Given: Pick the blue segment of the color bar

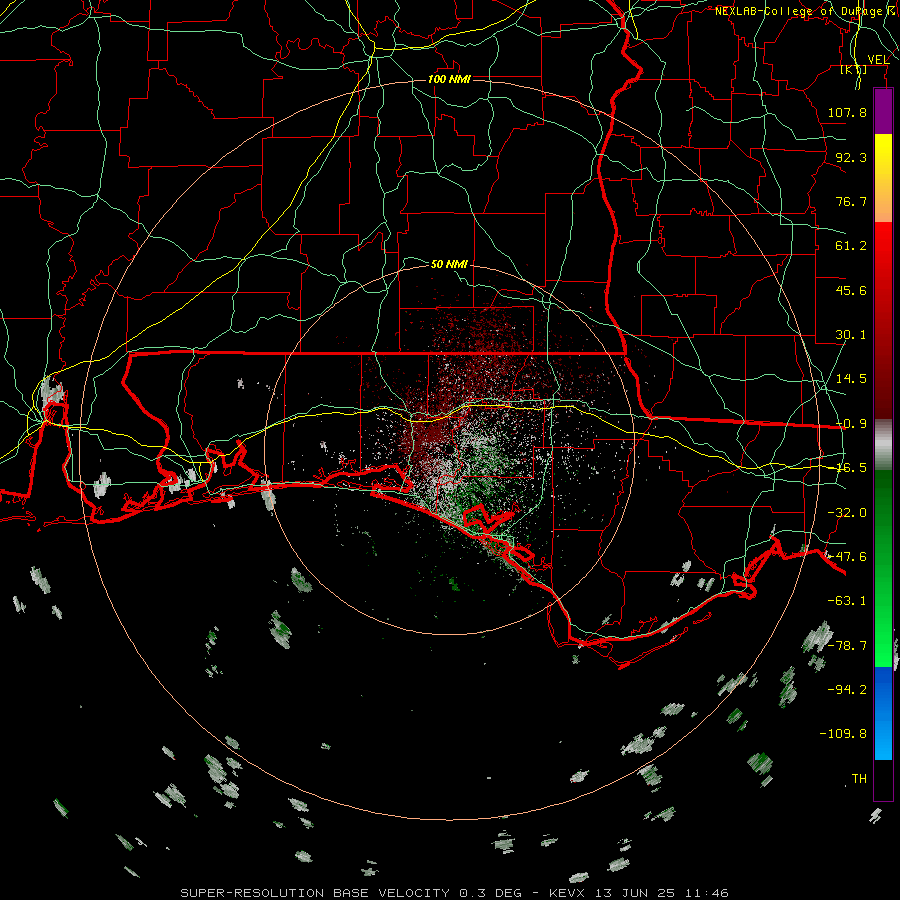Looking at the screenshot, I should (x=883, y=713).
